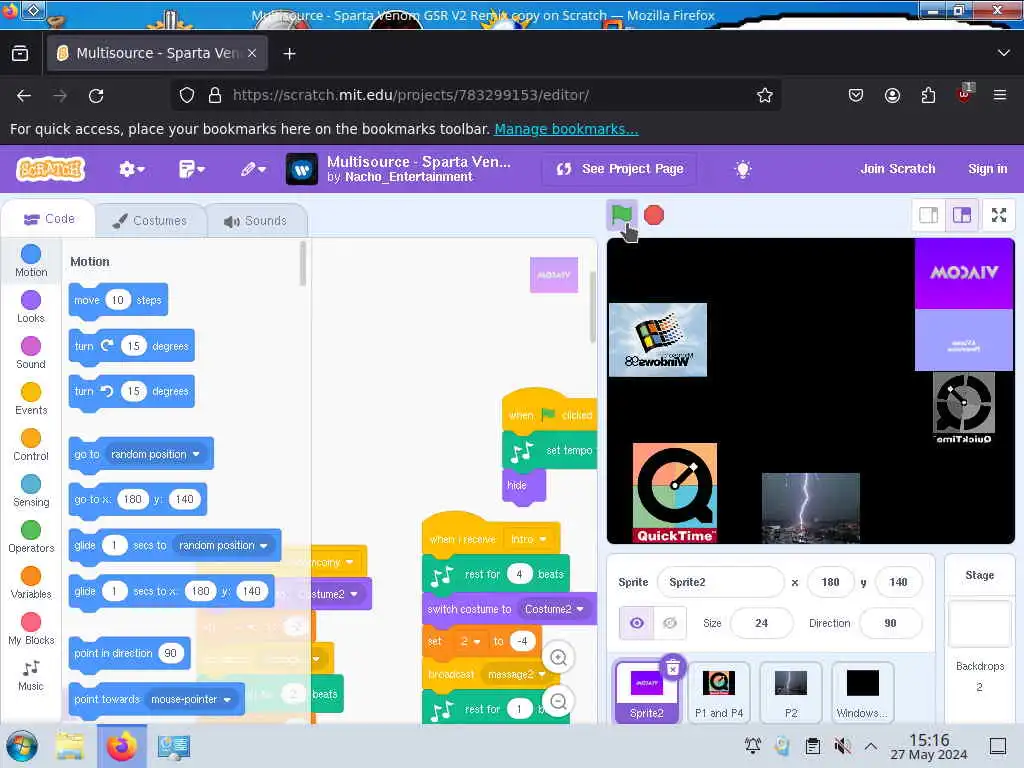1024x768 pixels.
Task: Open the Settings gear menu
Action: coord(131,169)
